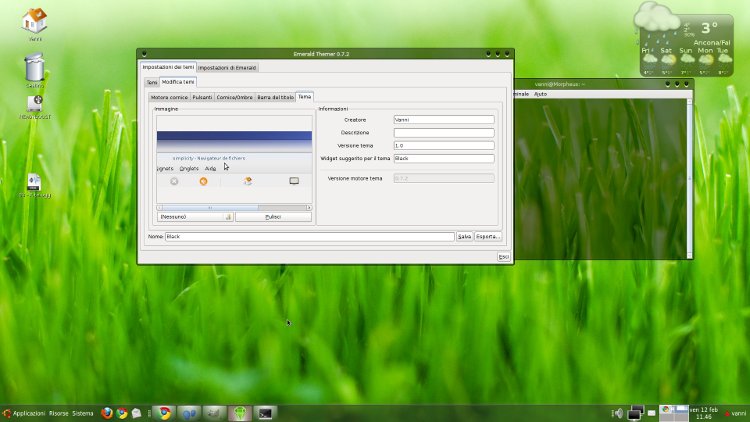Click the terminal window vertical scrollbar

(689, 178)
